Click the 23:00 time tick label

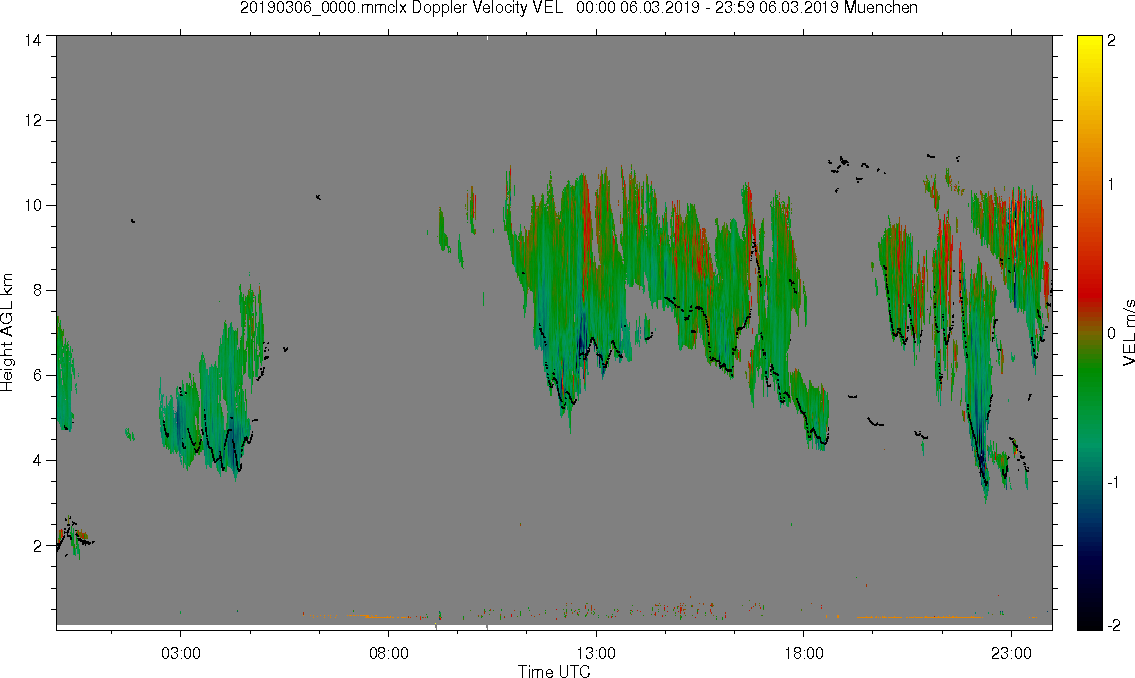pyautogui.click(x=1011, y=653)
